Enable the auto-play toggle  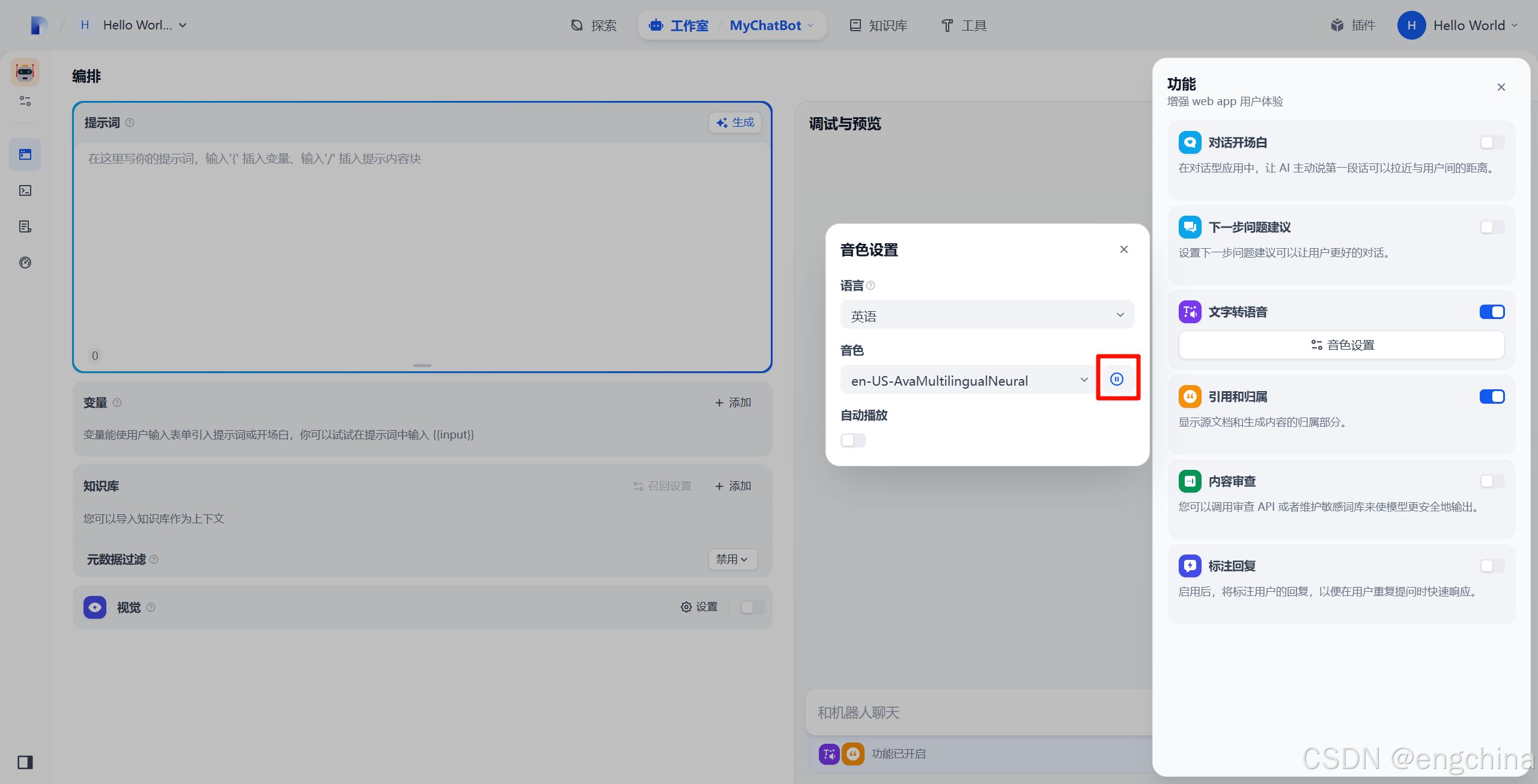(x=853, y=440)
